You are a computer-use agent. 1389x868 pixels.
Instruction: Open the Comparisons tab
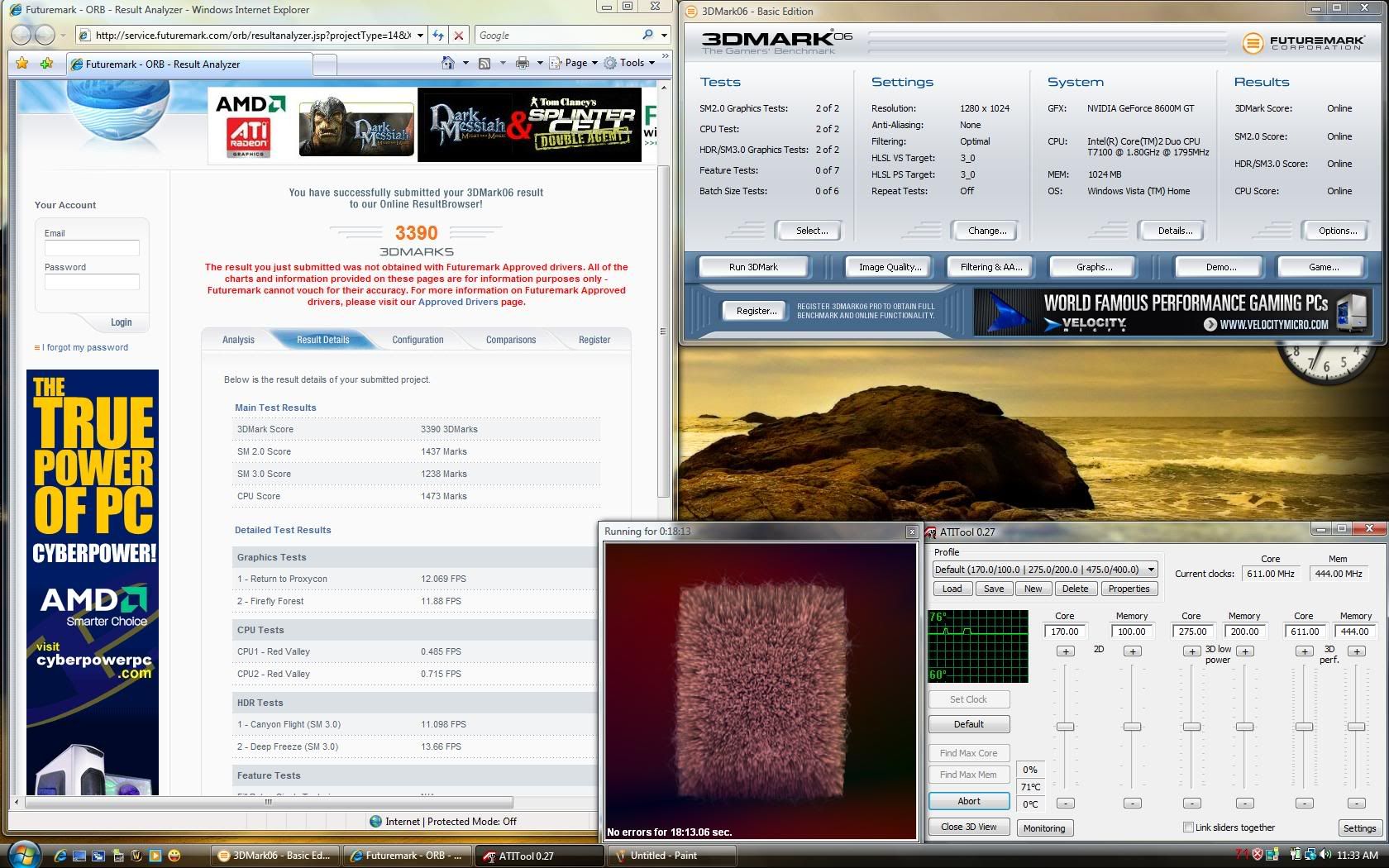tap(511, 340)
